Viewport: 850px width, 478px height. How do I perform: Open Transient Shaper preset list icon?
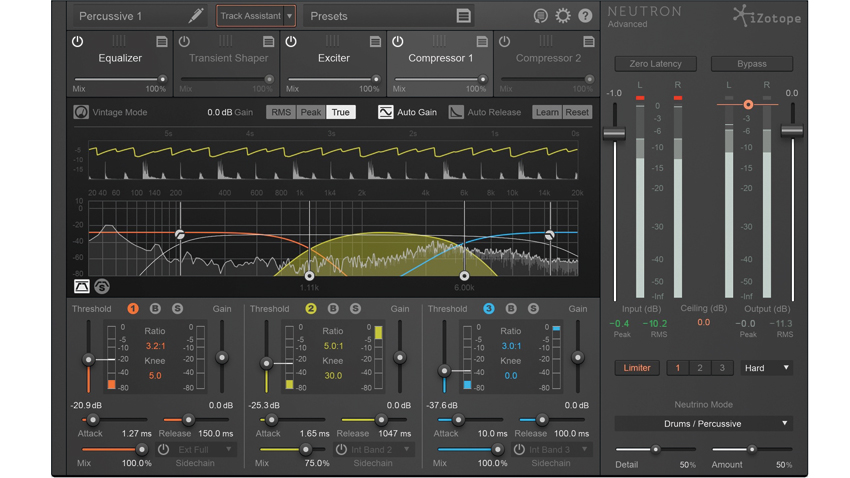point(268,42)
